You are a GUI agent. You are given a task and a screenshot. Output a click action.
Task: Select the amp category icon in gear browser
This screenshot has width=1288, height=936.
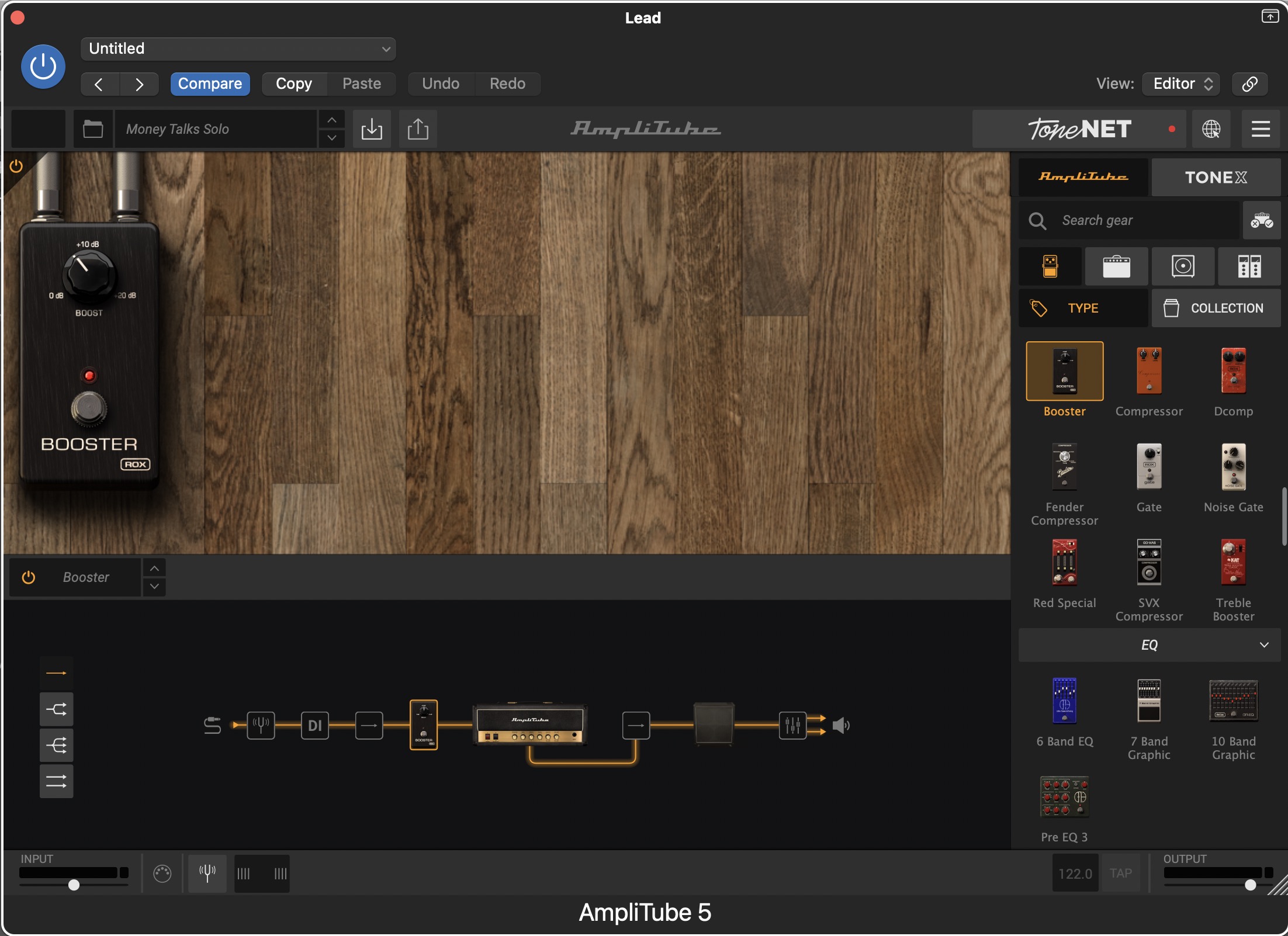pyautogui.click(x=1116, y=266)
